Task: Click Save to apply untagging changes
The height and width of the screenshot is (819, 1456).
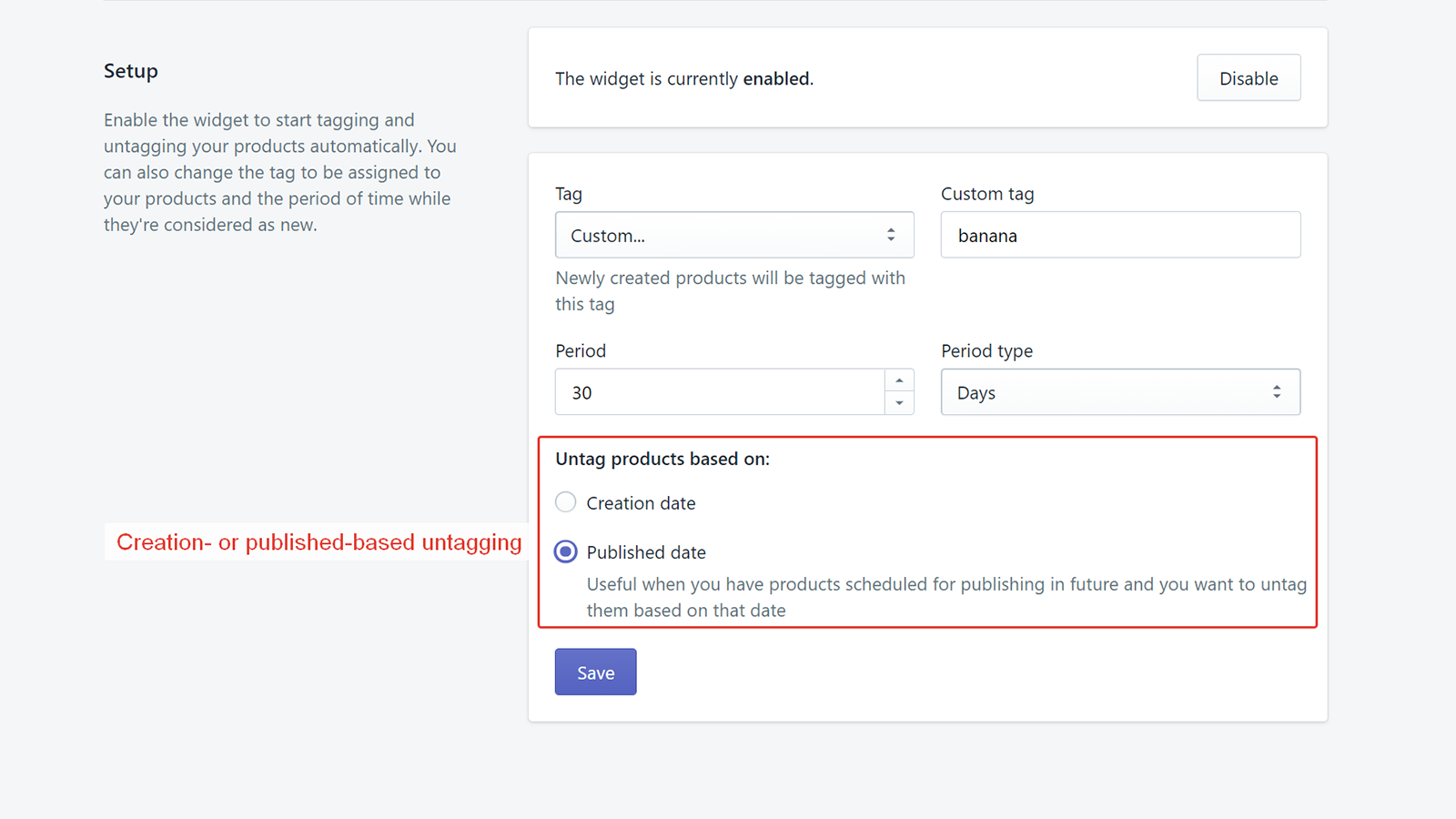Action: pos(595,672)
